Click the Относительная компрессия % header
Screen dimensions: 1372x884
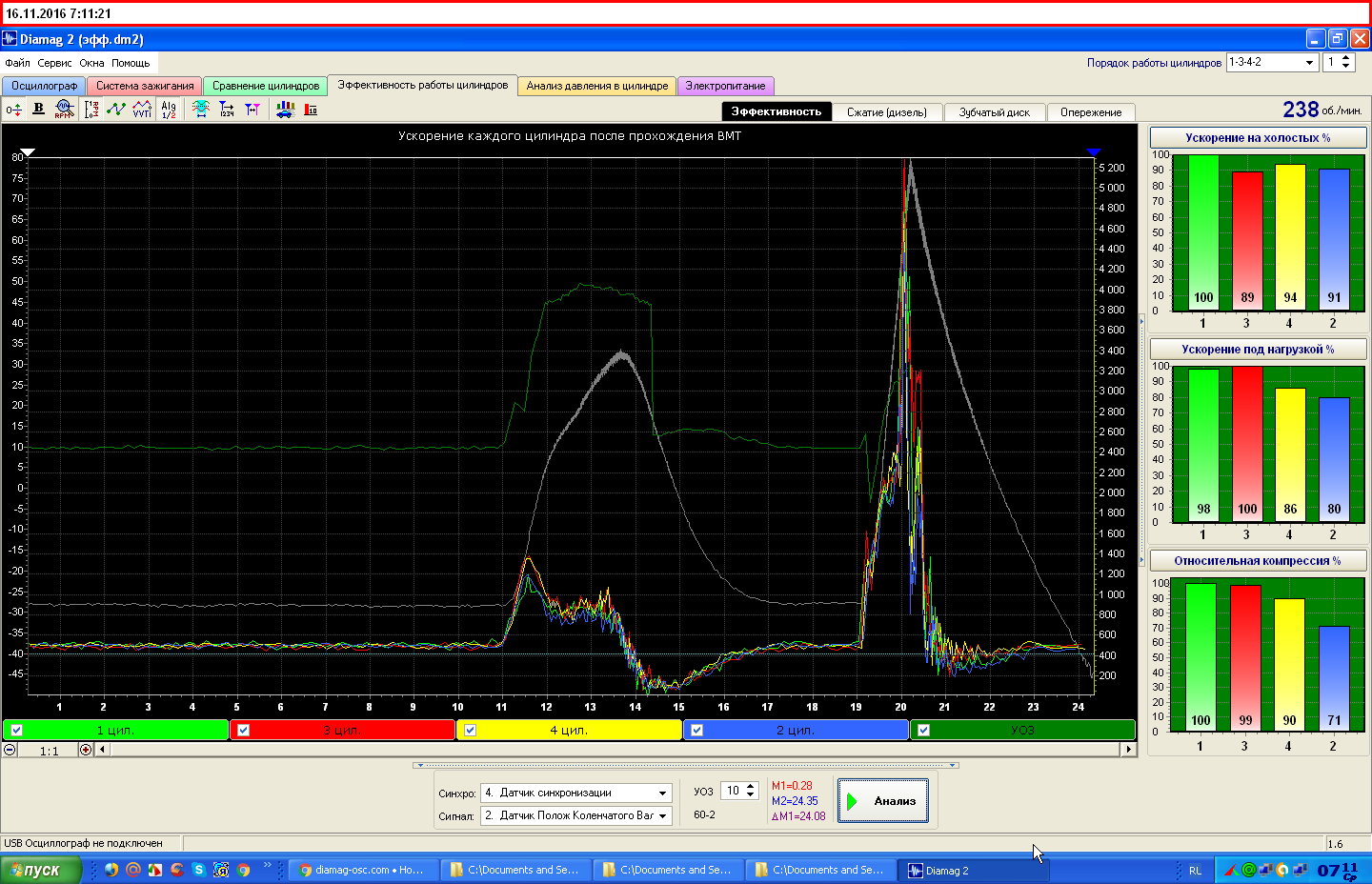(1258, 561)
